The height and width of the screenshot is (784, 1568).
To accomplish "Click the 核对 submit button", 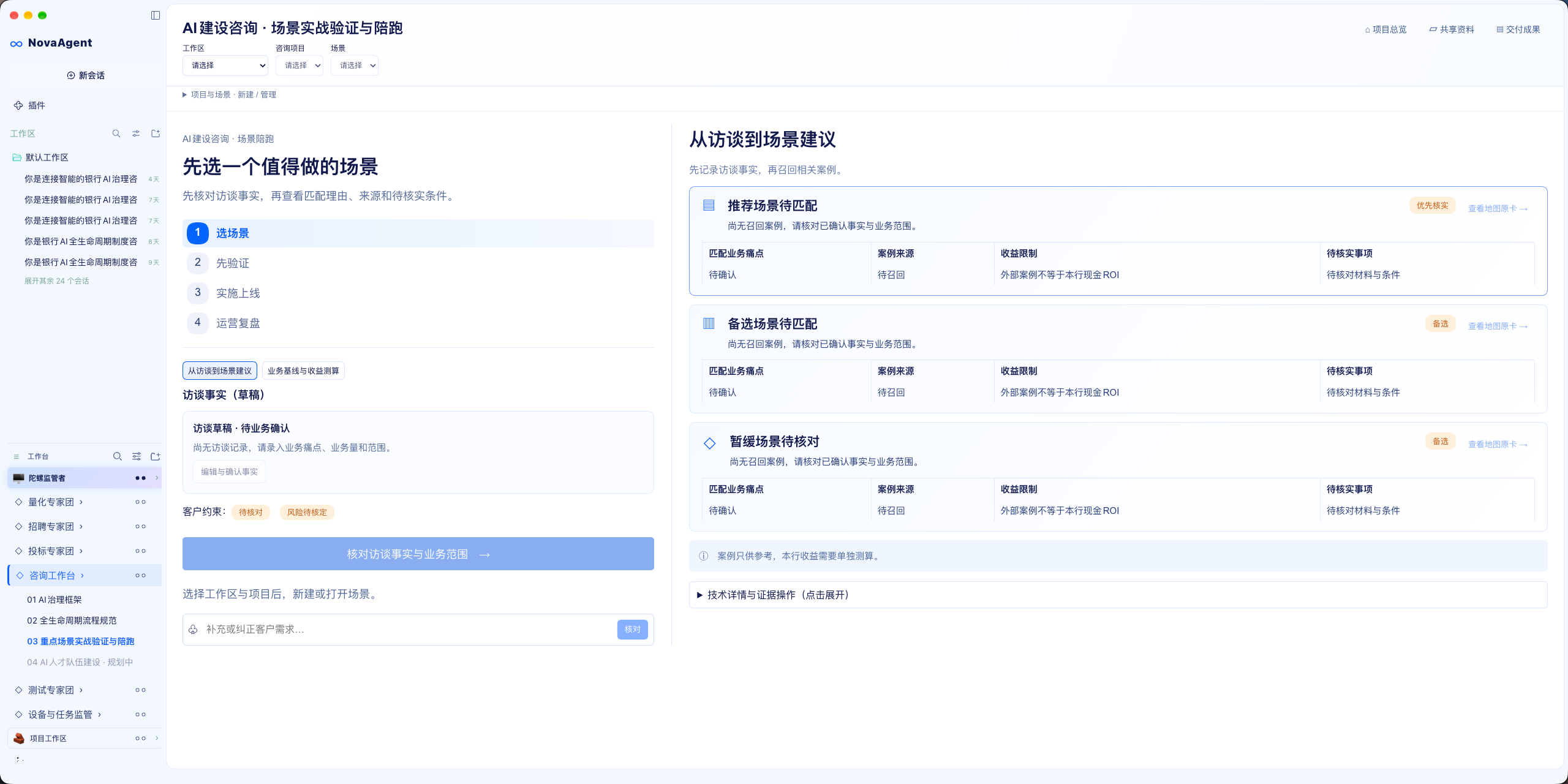I will pyautogui.click(x=633, y=630).
